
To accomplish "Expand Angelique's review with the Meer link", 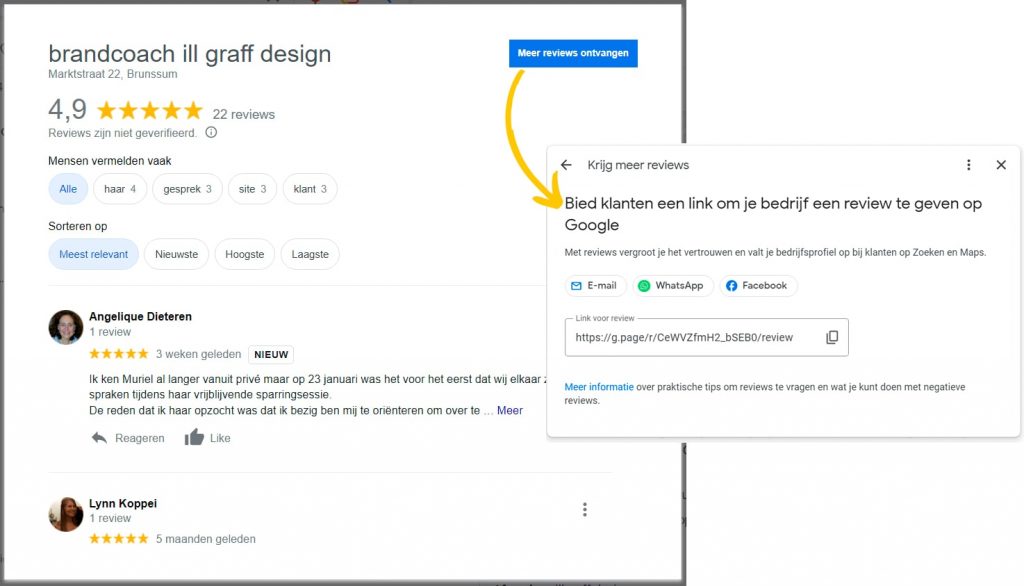I will tap(509, 410).
